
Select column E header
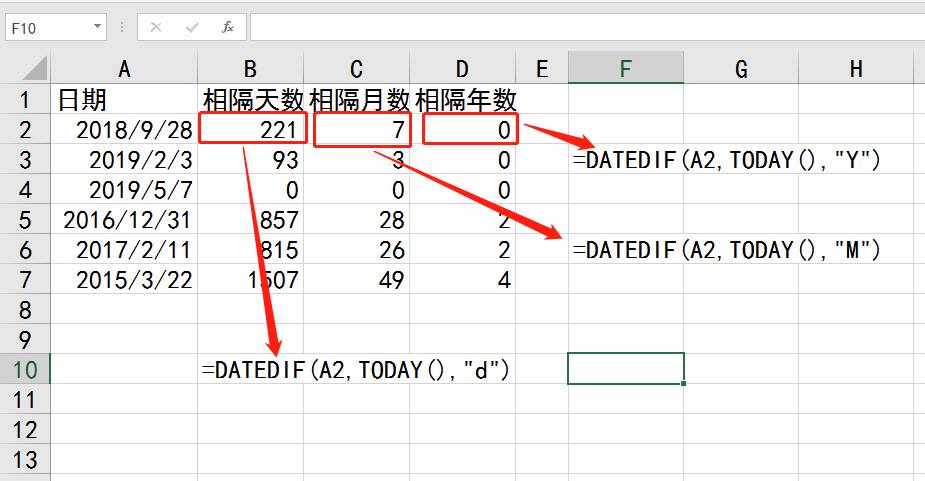pos(542,68)
